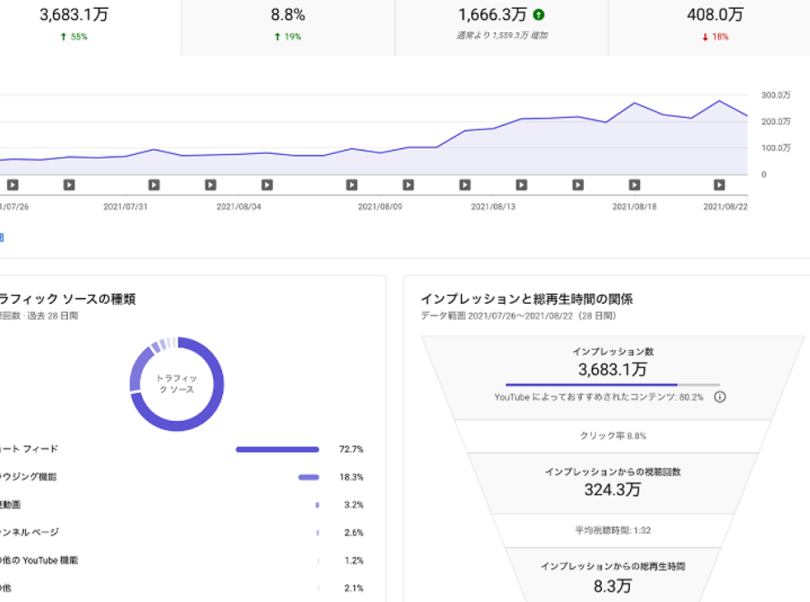Click the クリック率 8.8% funnel section

[613, 436]
